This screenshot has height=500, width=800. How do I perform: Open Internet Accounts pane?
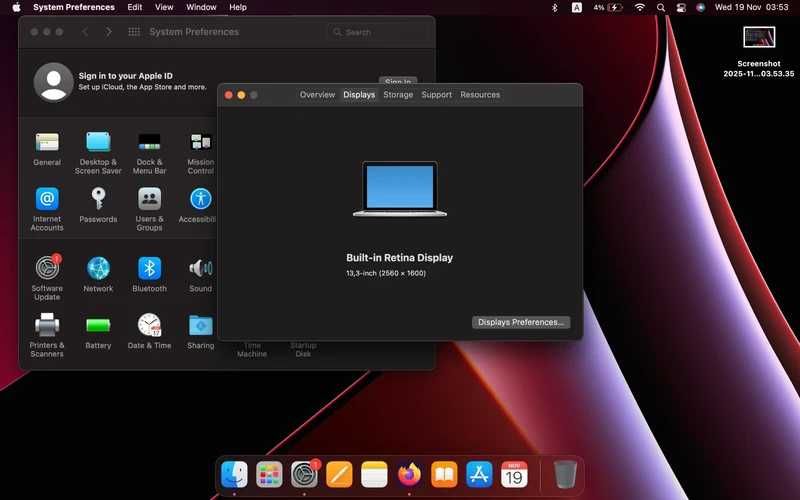[47, 209]
